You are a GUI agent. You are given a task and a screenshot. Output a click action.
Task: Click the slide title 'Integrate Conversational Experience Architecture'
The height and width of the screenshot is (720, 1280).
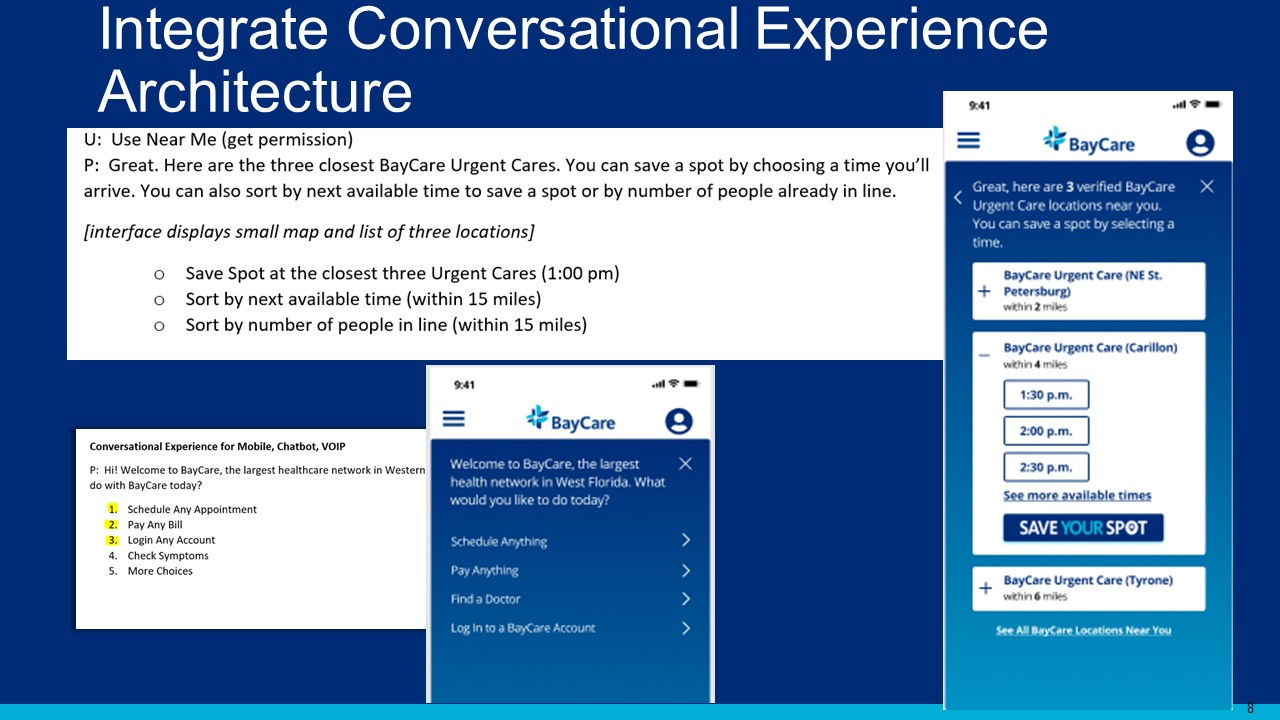573,60
